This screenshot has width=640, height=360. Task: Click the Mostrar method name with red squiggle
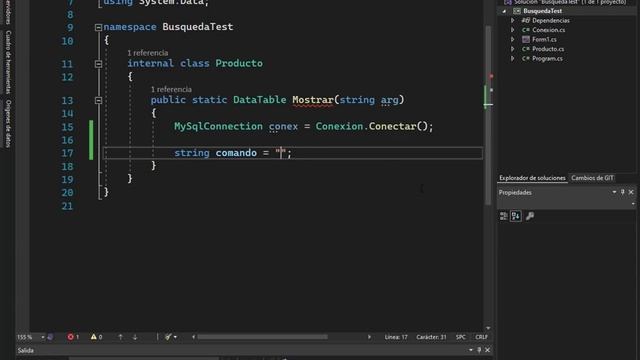coord(313,100)
